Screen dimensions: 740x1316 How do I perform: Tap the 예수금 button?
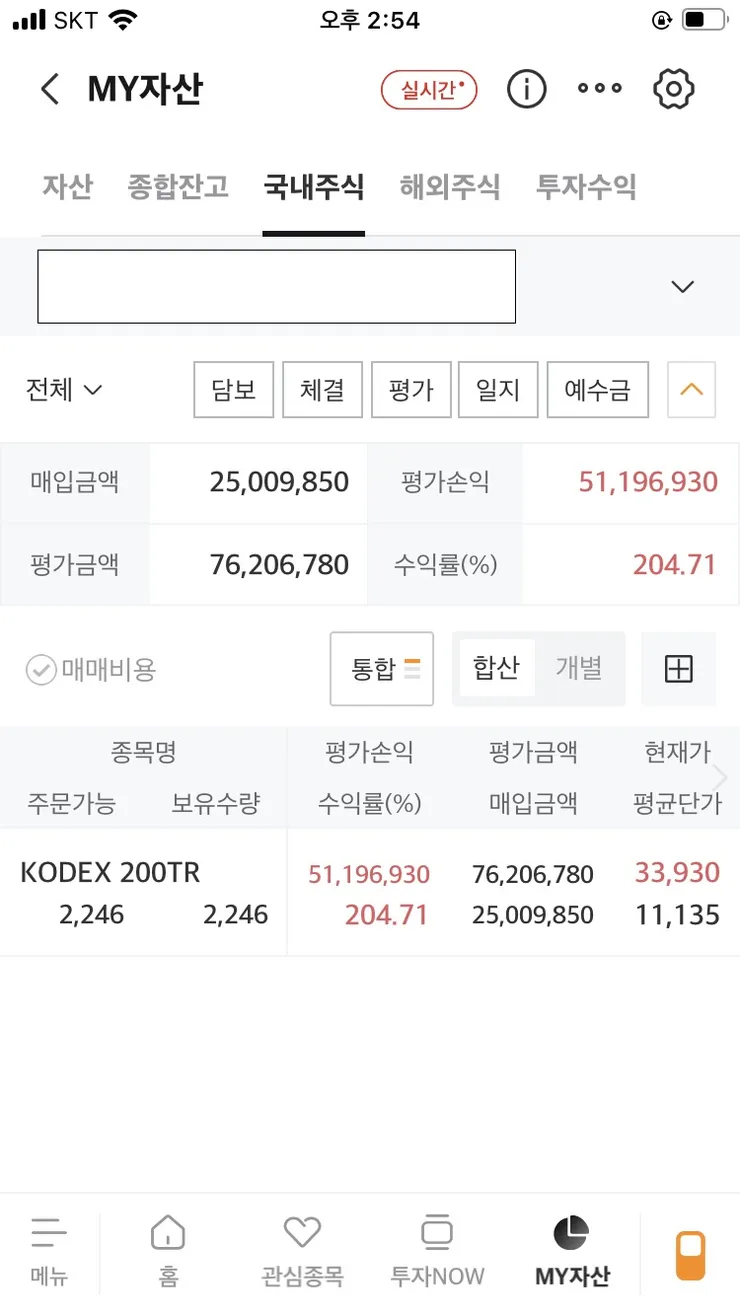[x=598, y=389]
